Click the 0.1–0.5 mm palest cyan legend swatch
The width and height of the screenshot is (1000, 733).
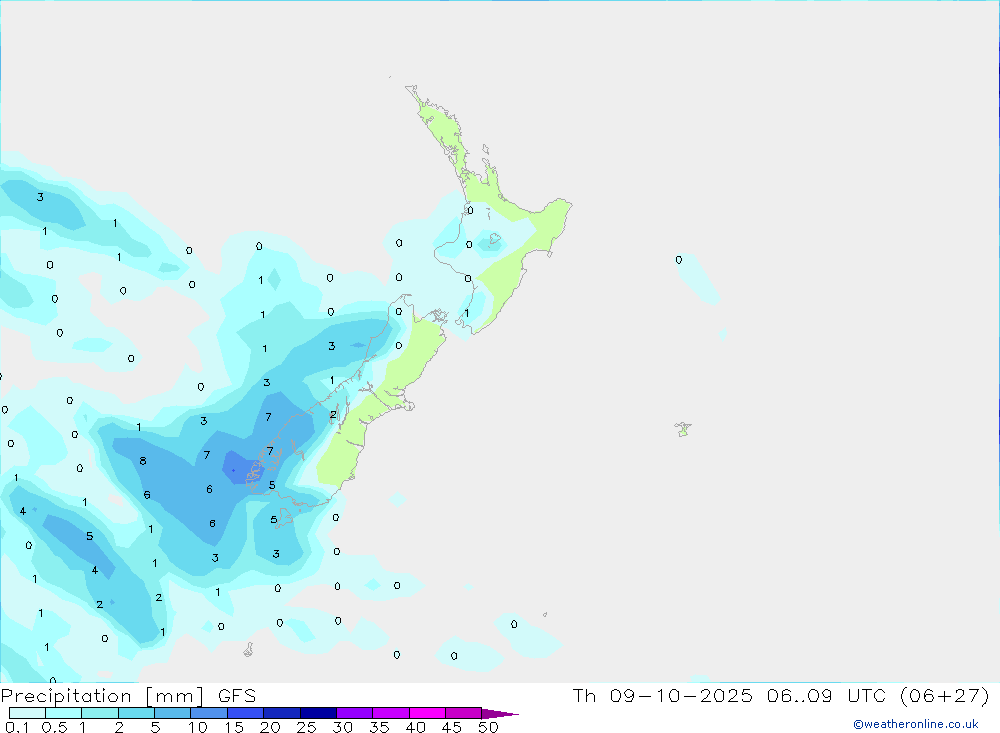(x=27, y=713)
